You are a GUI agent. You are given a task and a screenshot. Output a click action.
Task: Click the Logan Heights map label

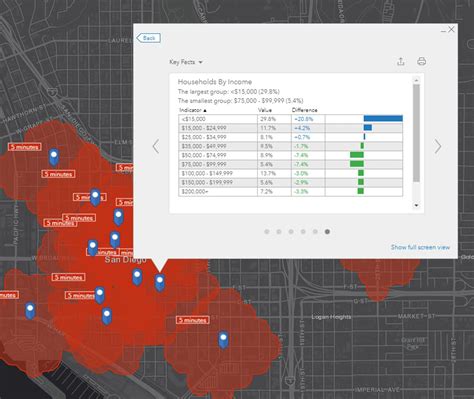click(x=331, y=317)
